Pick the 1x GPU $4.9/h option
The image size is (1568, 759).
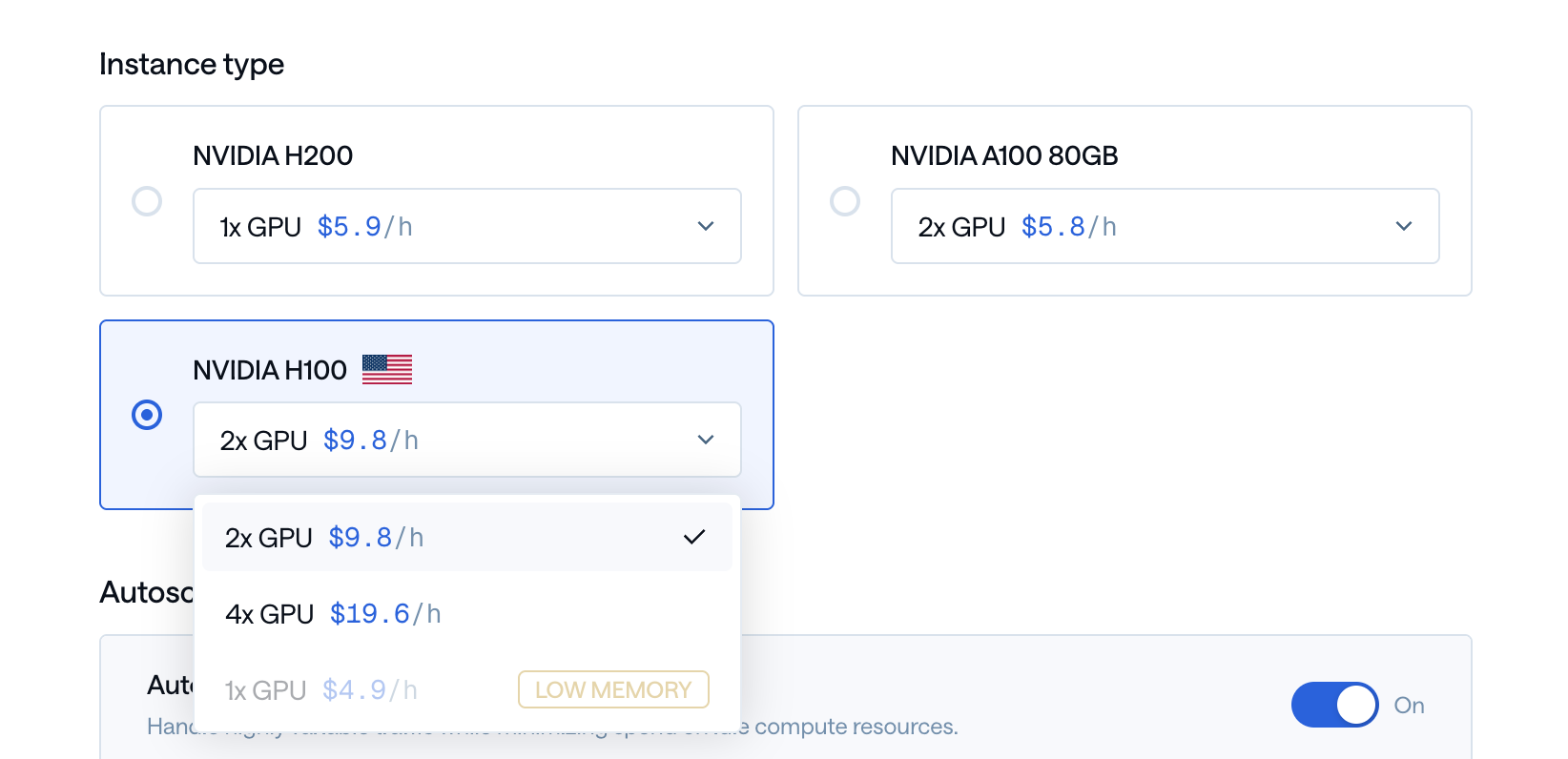[467, 689]
